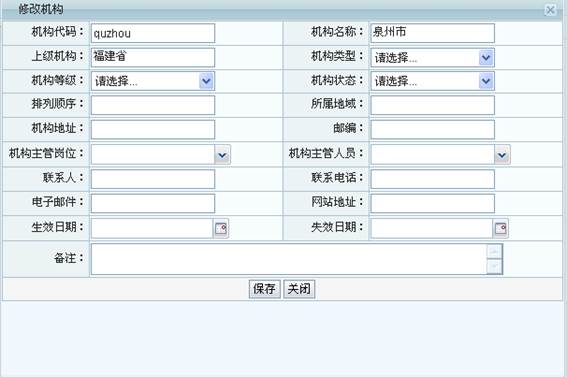Click the 备注 scrollbar up arrow

click(x=494, y=251)
